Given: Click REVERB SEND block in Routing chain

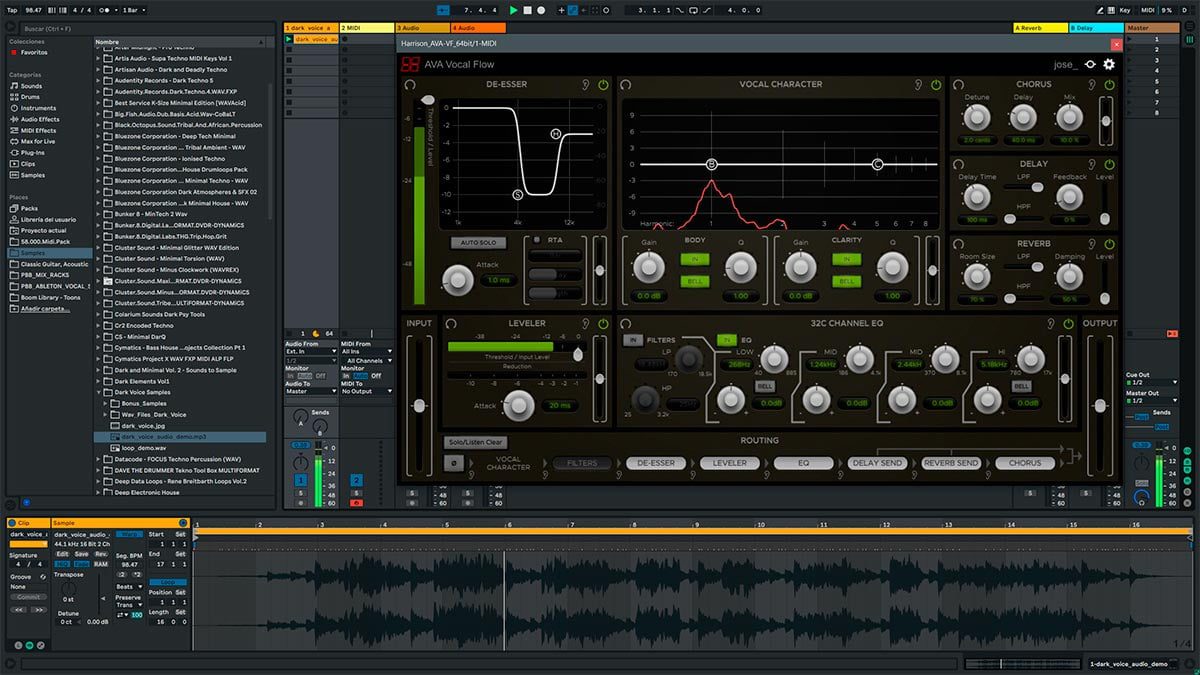Looking at the screenshot, I should tap(951, 463).
